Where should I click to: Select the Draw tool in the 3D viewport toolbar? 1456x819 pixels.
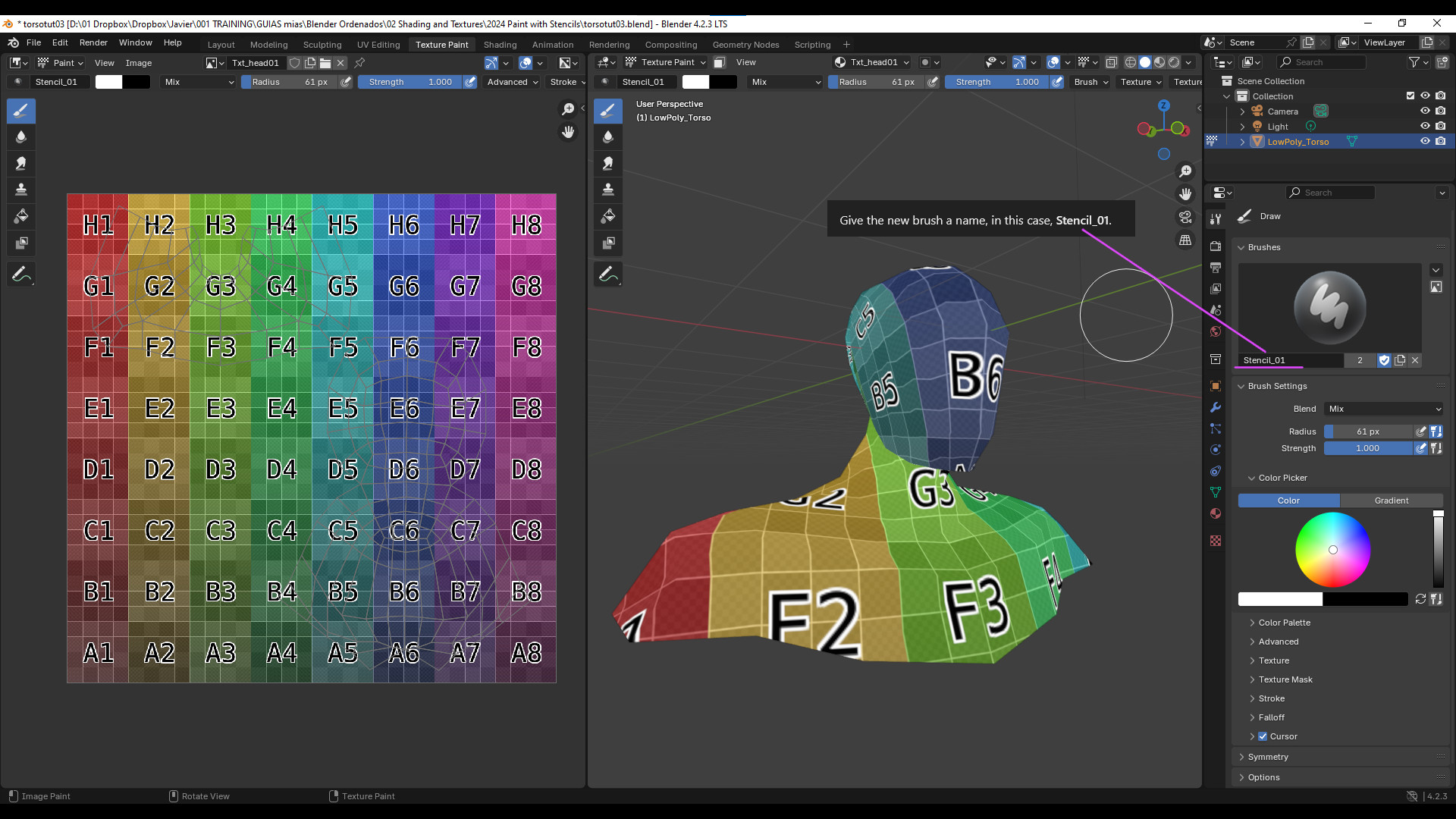tap(608, 111)
